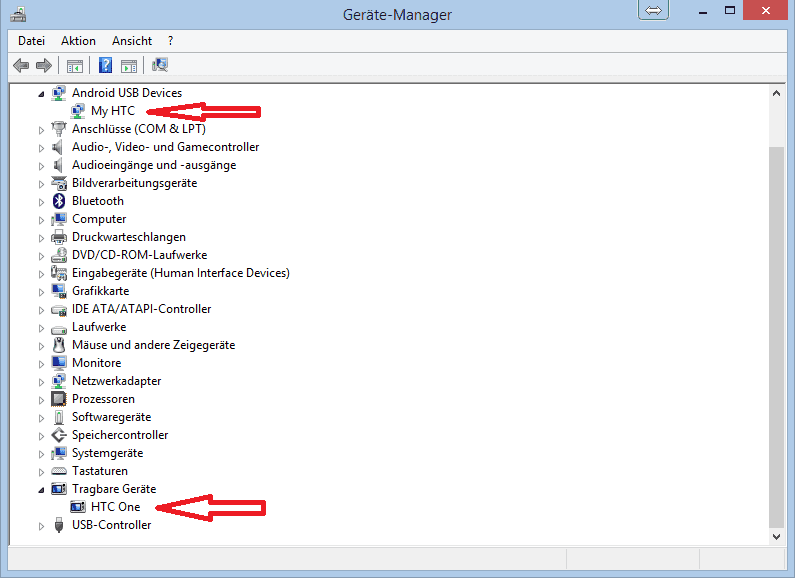Click the Anschlüsse (COM & LPT) port icon

59,129
